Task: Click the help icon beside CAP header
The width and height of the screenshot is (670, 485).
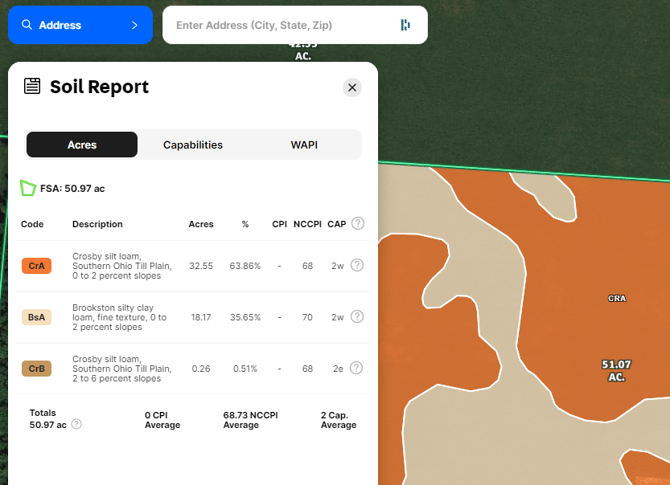Action: pos(357,224)
